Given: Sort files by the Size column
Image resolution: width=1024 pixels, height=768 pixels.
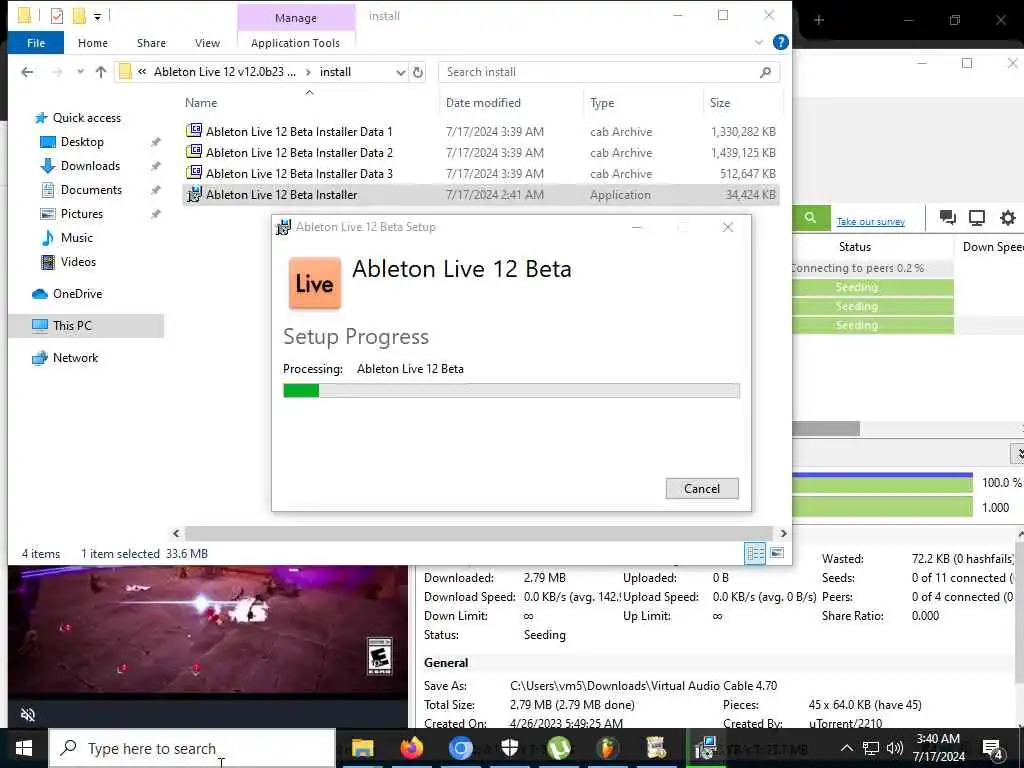Looking at the screenshot, I should 720,103.
